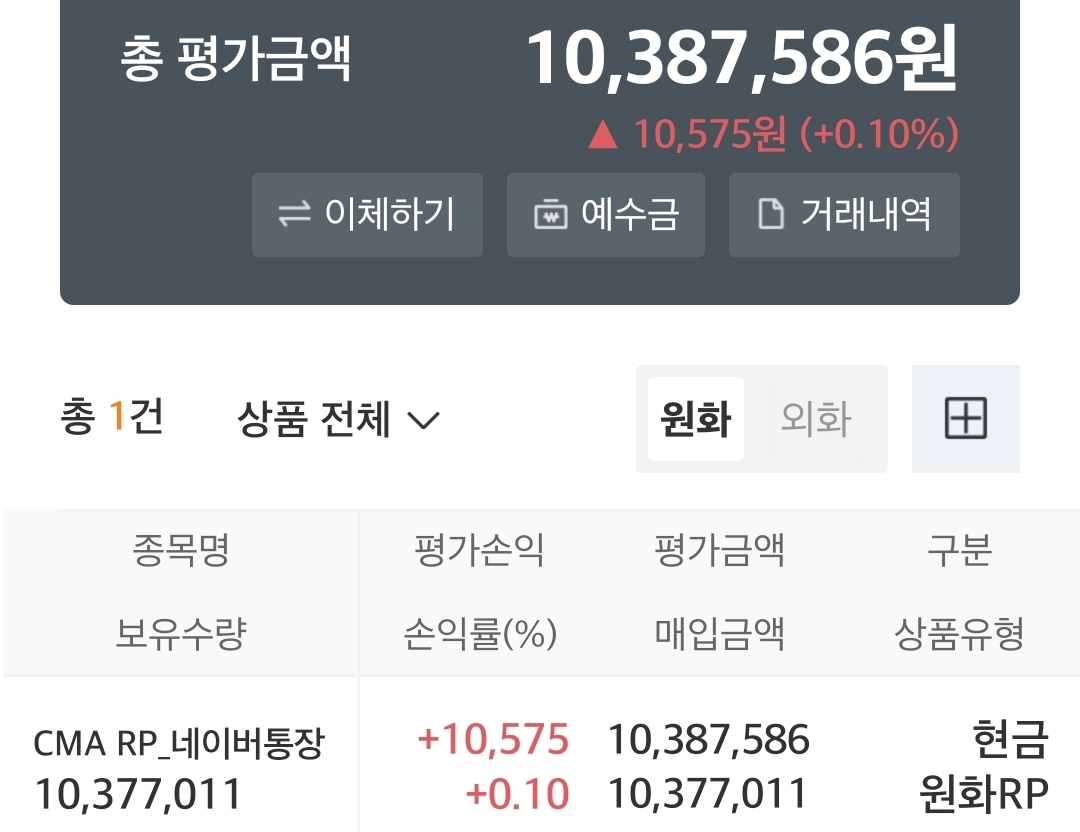Click the chevron next to 상품 전체
This screenshot has width=1080, height=832.
pos(423,420)
